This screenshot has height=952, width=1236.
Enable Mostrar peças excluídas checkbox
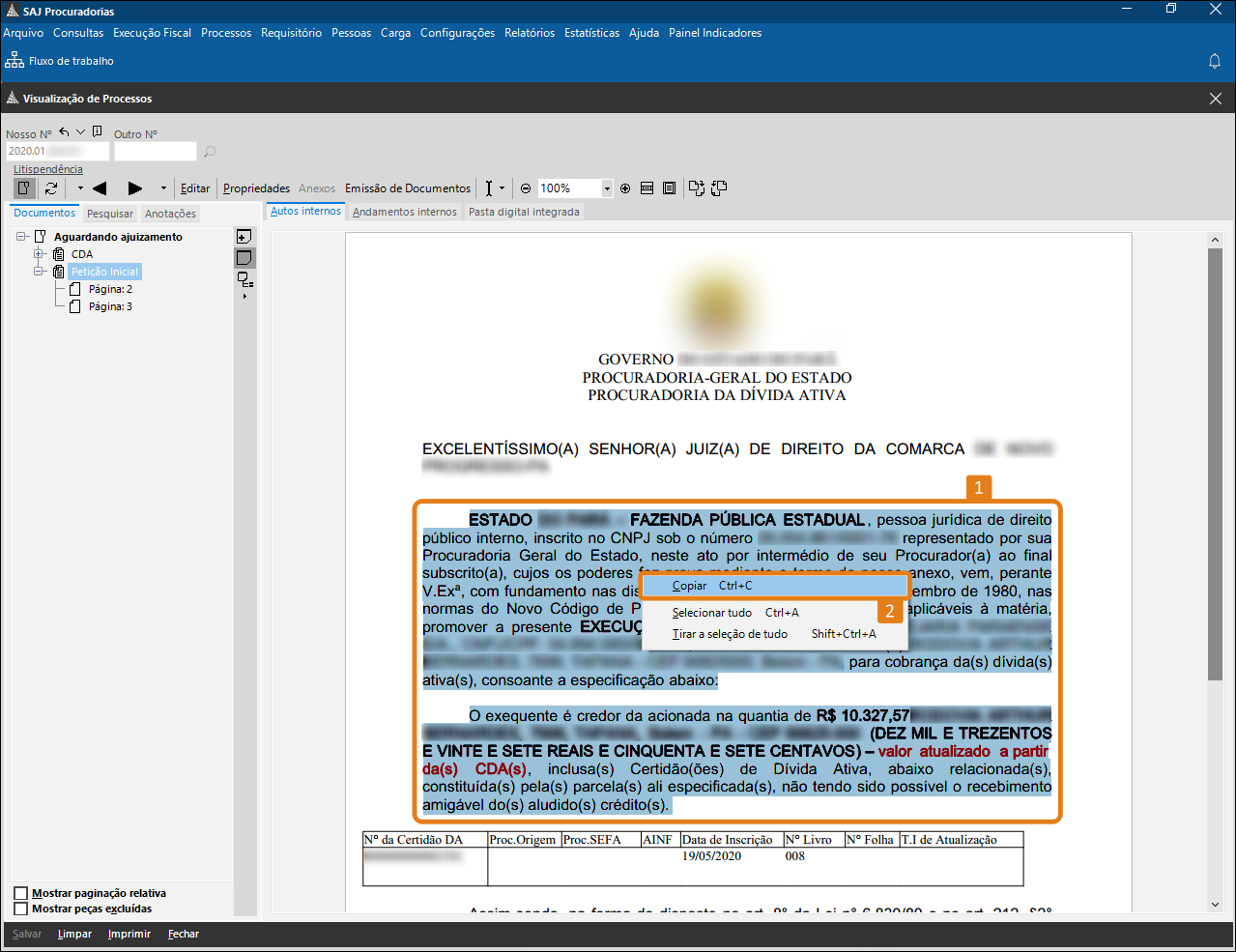pos(21,909)
